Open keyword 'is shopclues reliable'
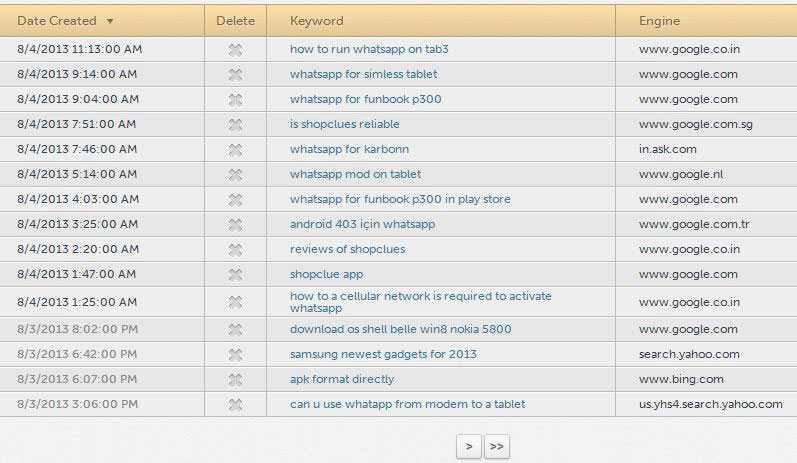Image resolution: width=797 pixels, height=463 pixels. (345, 124)
